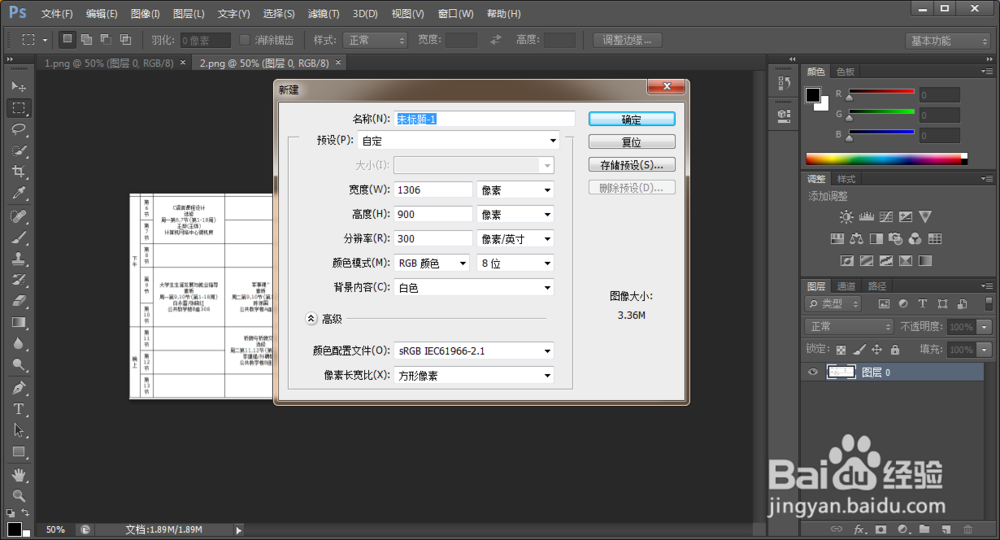Open the 预设 preset dropdown

coord(459,141)
